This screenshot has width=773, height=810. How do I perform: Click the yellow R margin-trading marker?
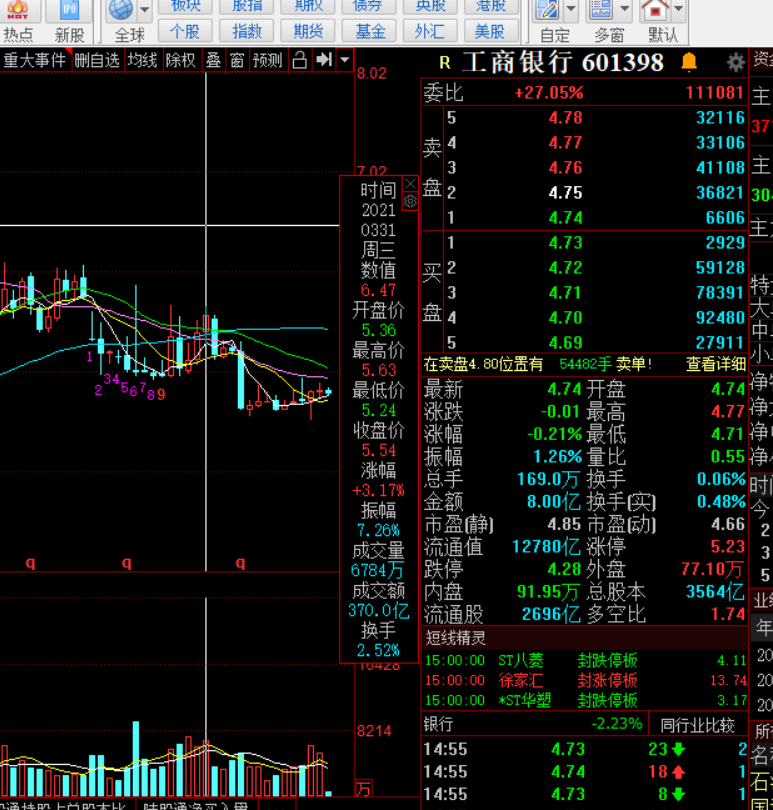click(444, 63)
